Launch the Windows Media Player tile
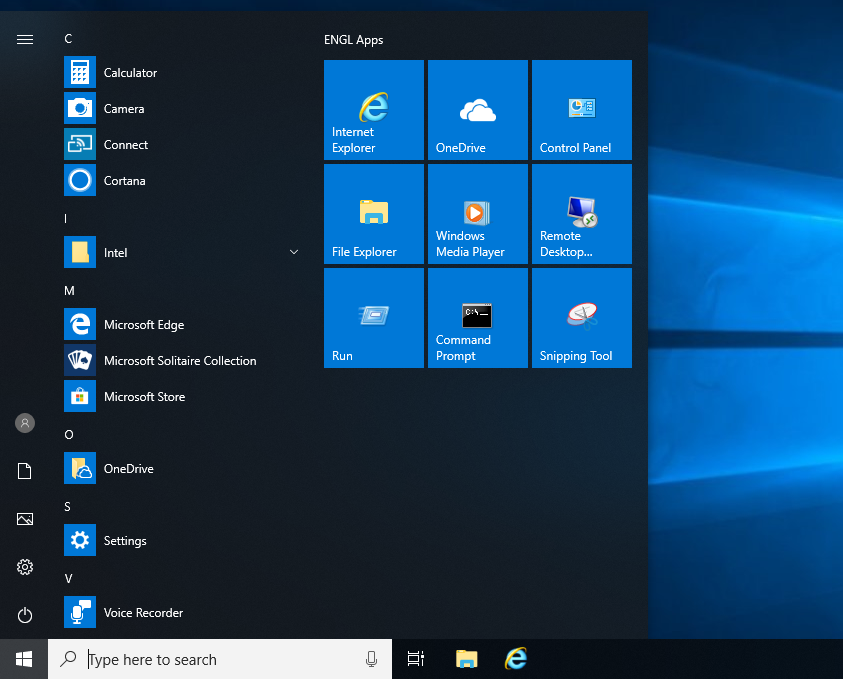The width and height of the screenshot is (843, 679). [477, 214]
